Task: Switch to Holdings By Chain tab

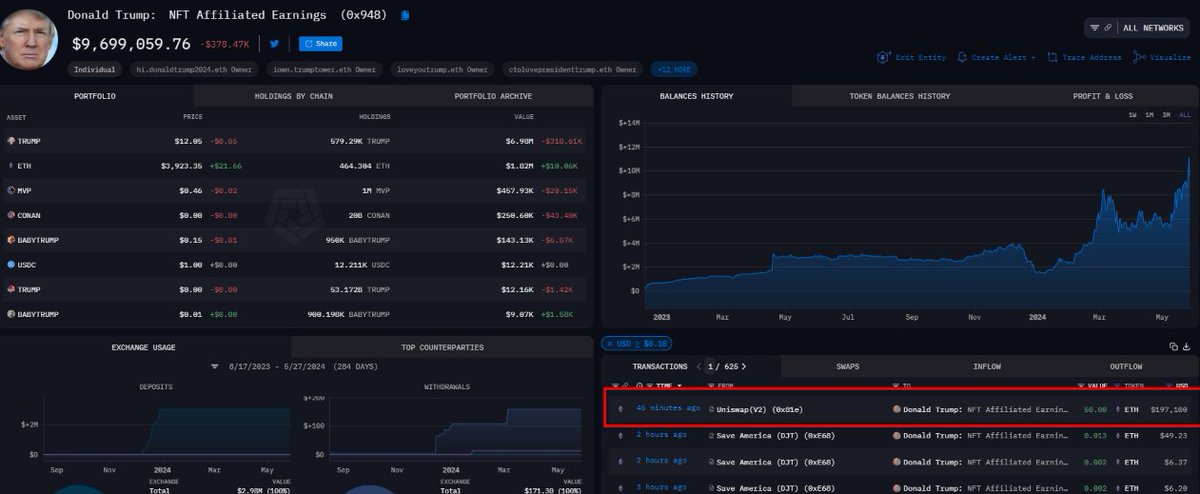Action: point(293,96)
